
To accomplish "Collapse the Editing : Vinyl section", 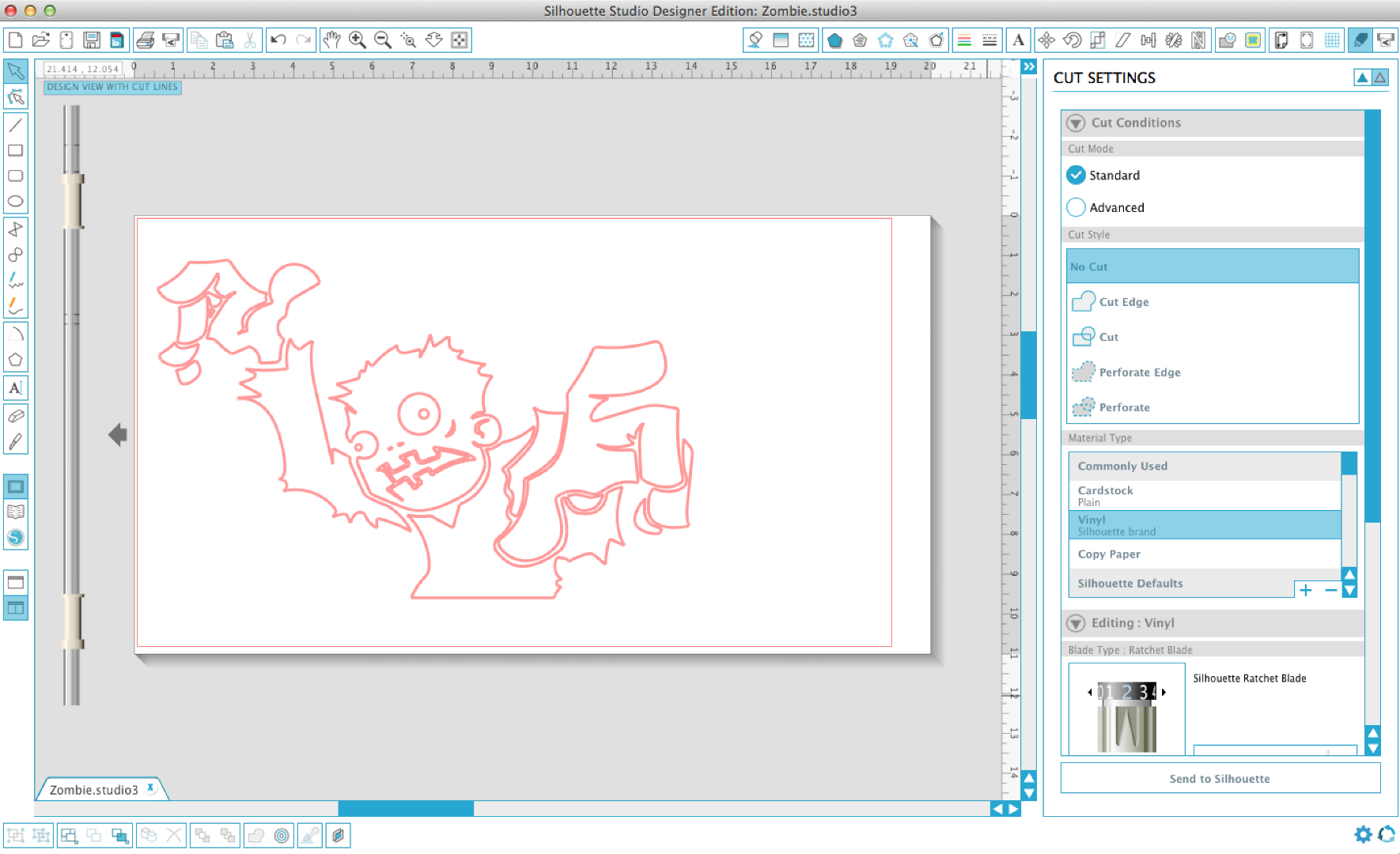I will pyautogui.click(x=1076, y=623).
